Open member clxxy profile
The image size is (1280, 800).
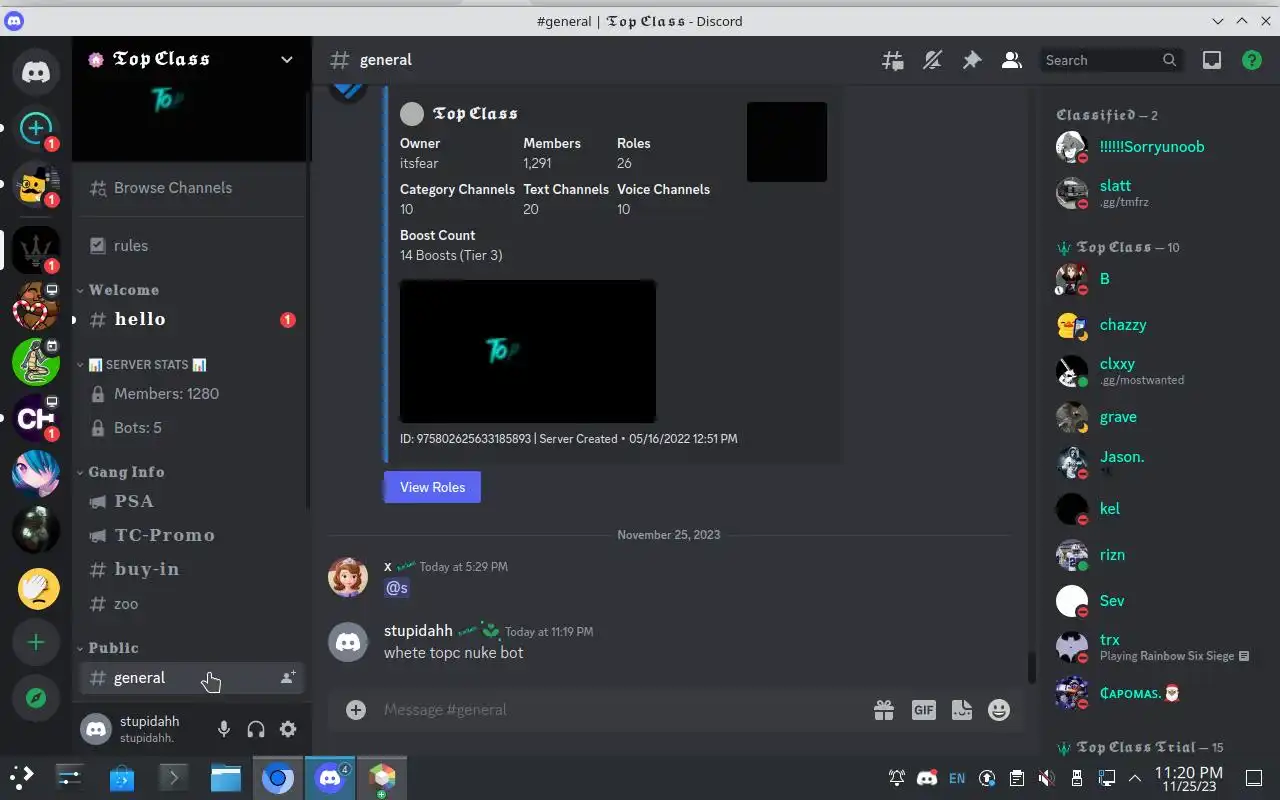pyautogui.click(x=1152, y=371)
